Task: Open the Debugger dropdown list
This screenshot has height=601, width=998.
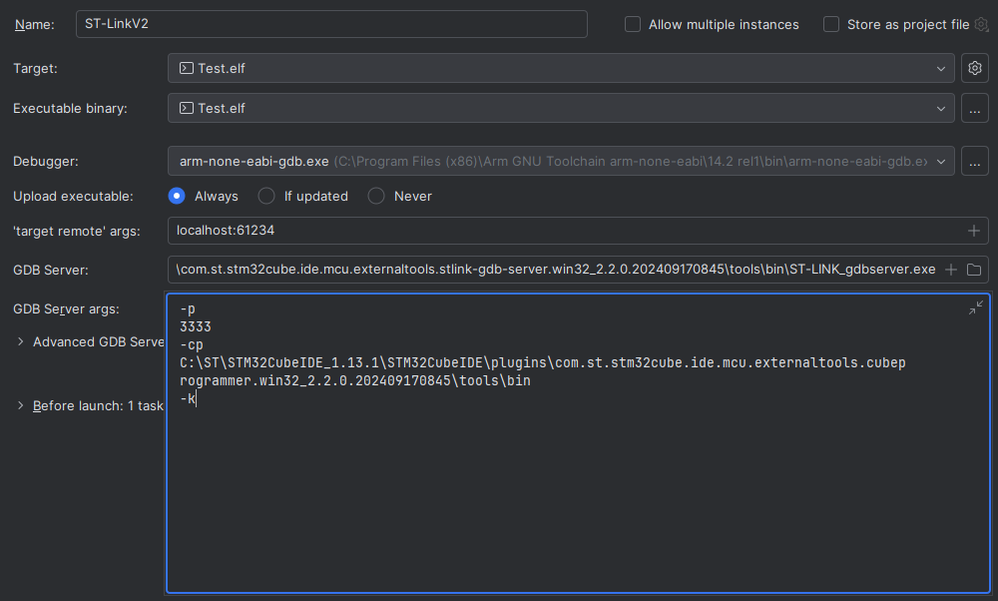Action: point(941,161)
